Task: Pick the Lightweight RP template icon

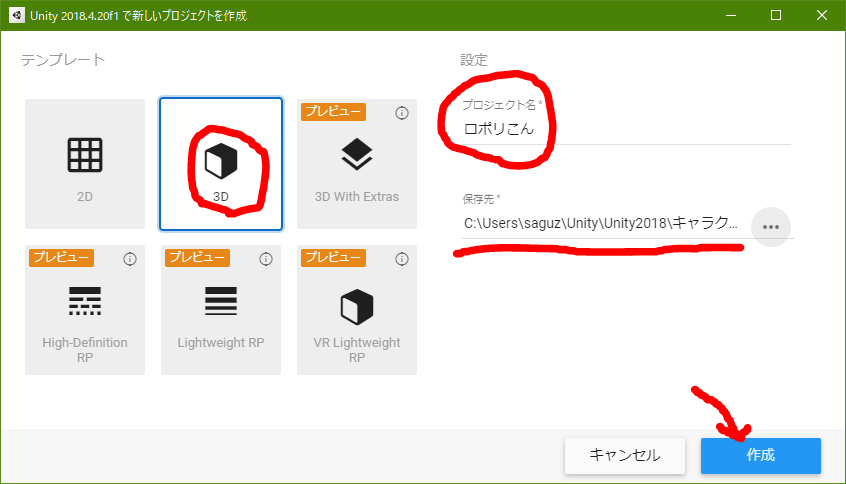Action: 221,301
